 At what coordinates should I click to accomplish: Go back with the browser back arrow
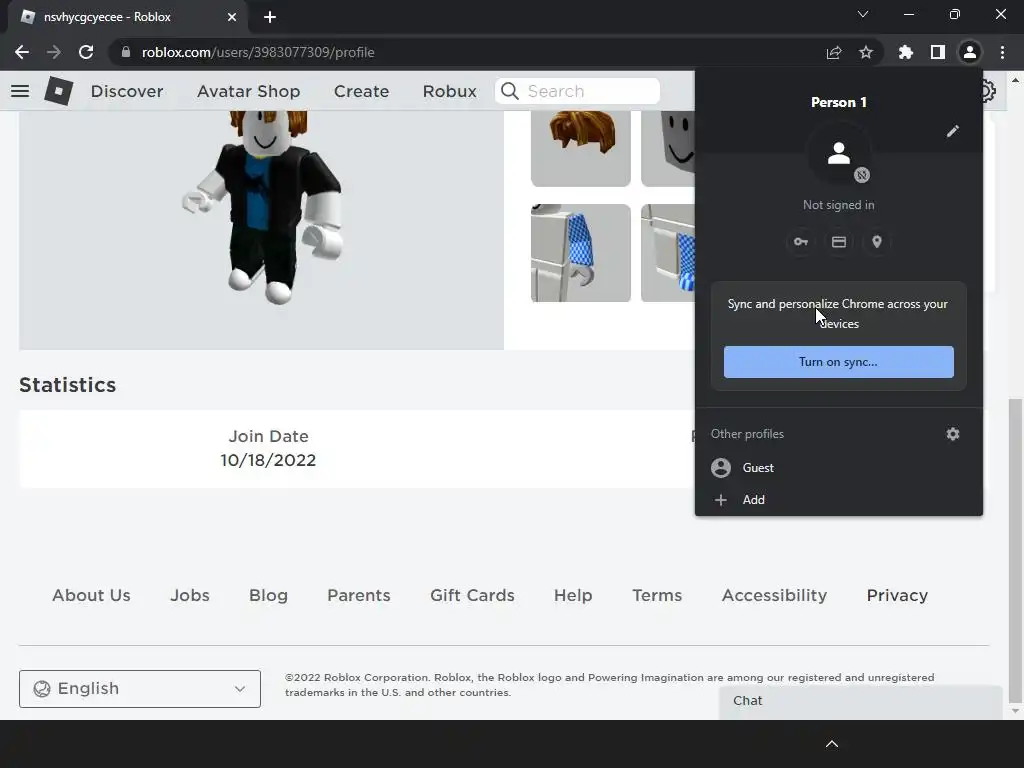coord(22,52)
